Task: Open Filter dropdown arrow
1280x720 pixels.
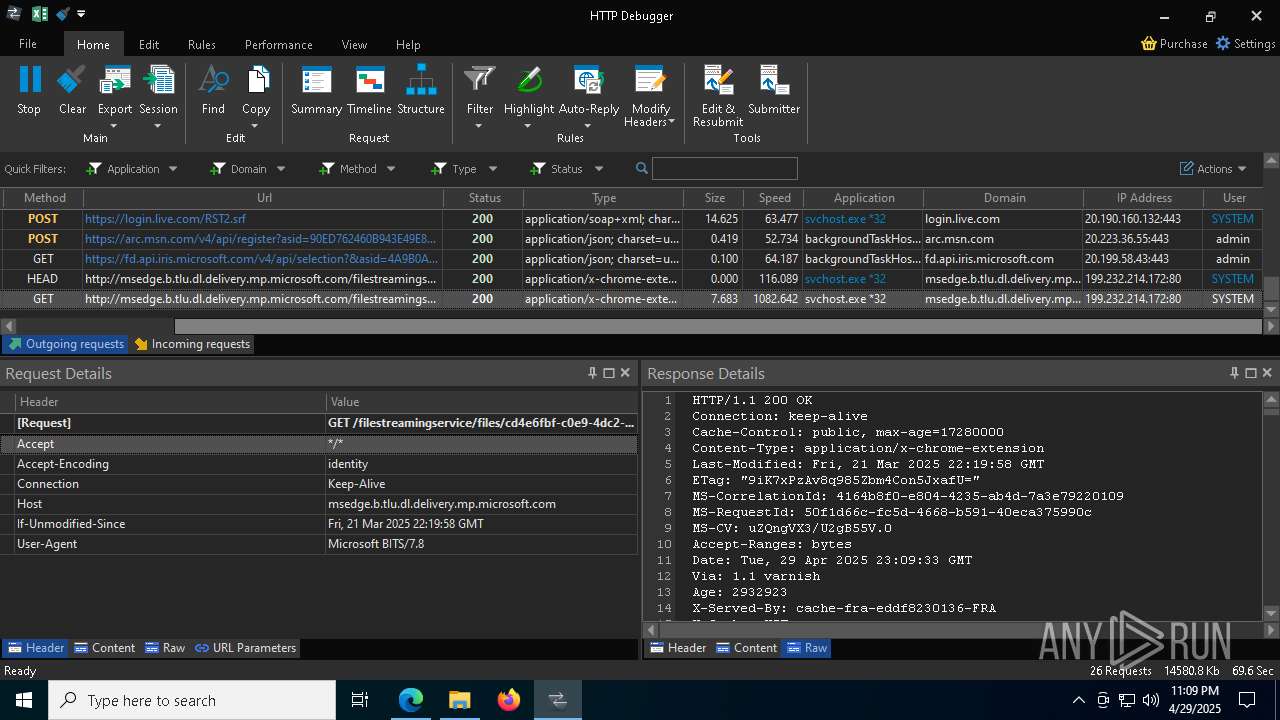Action: coord(479,126)
